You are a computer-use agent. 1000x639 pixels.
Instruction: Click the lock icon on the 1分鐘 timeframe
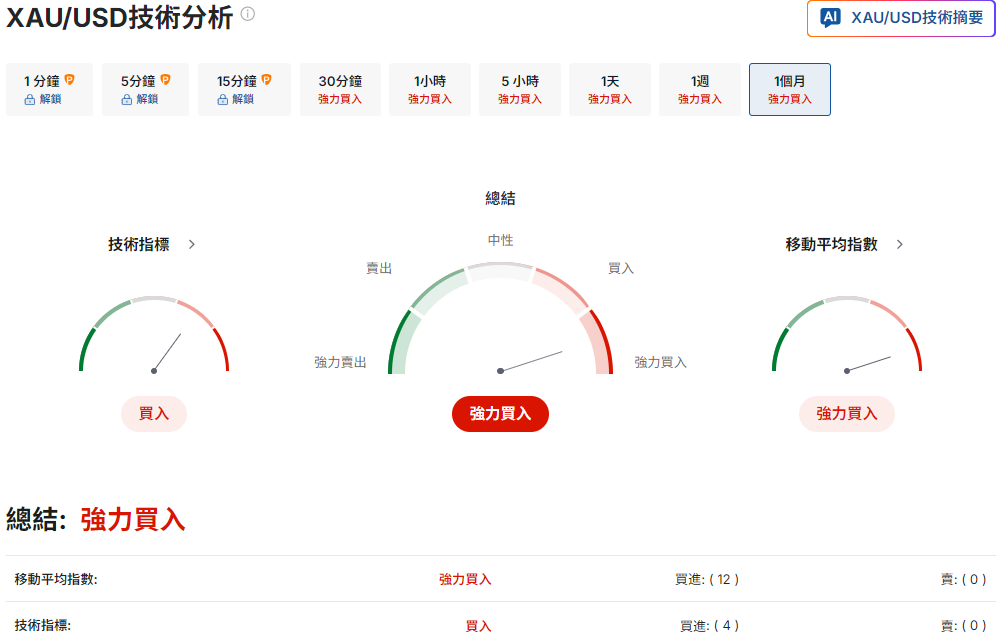coord(30,99)
